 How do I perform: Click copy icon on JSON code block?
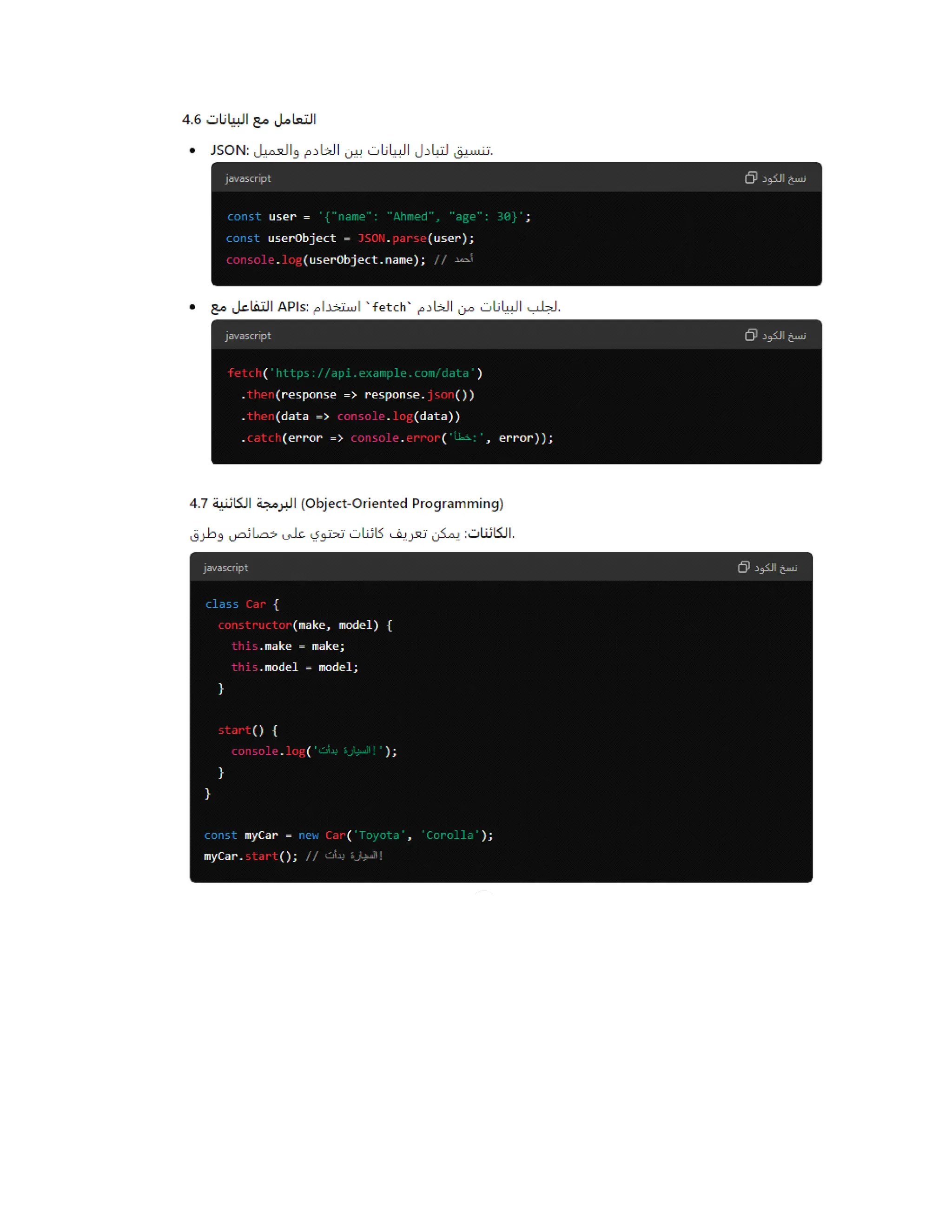750,178
